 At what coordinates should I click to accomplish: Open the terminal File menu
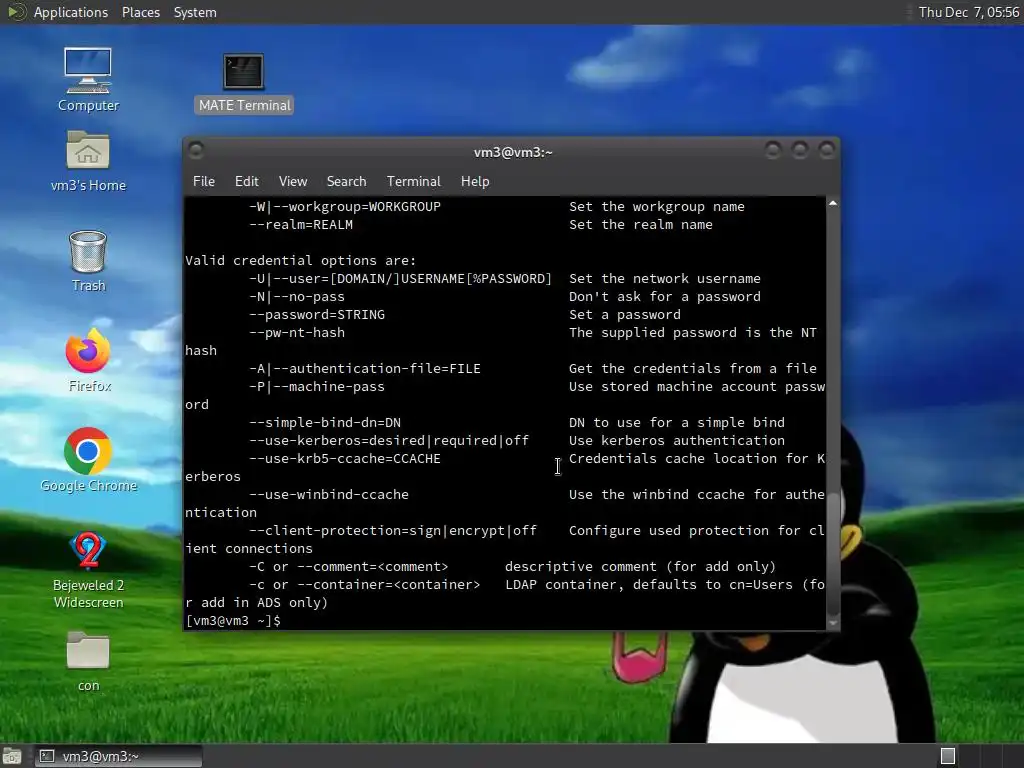204,182
